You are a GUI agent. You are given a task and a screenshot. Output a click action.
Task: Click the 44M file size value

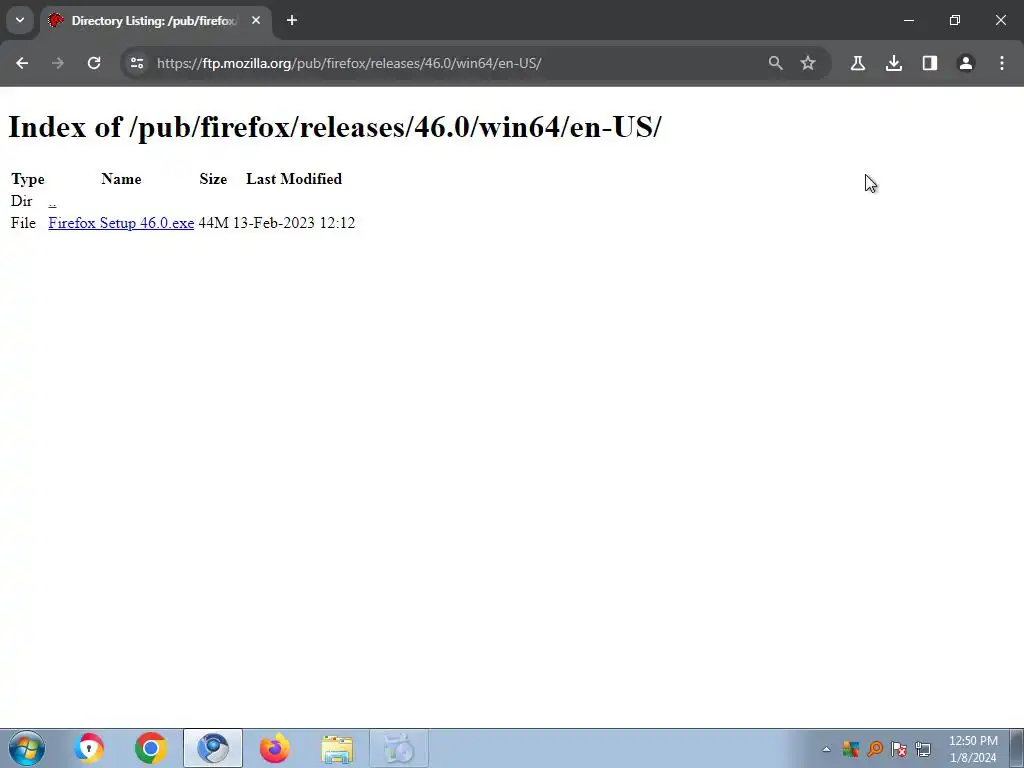tap(214, 223)
